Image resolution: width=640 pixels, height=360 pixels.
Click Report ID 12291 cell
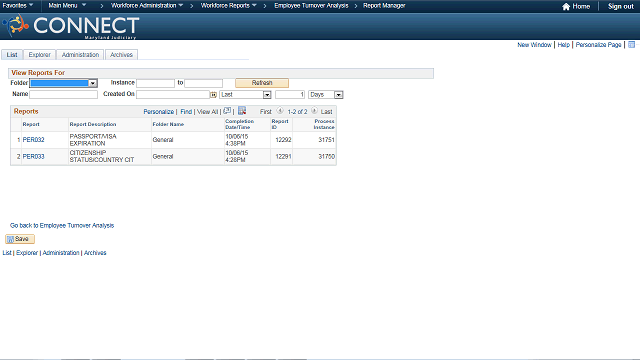[283, 157]
